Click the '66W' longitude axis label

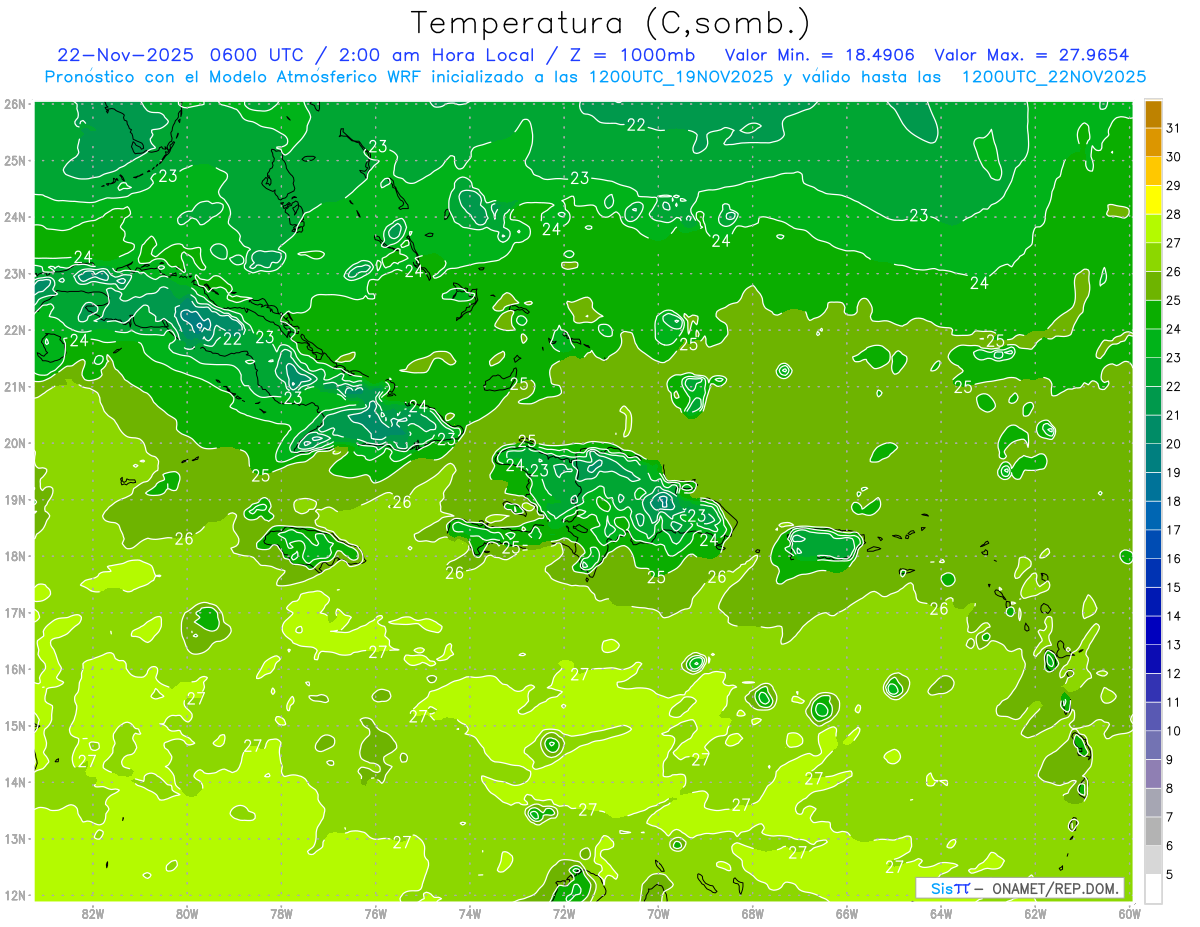[x=847, y=913]
